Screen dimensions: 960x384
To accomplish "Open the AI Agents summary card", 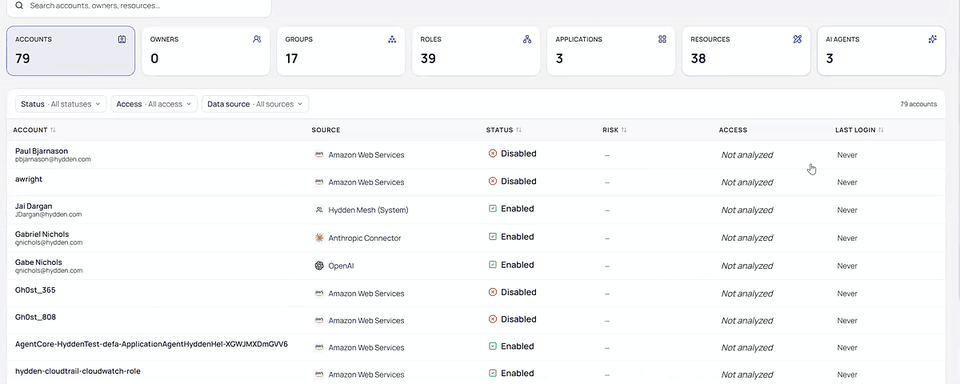I will coord(881,51).
